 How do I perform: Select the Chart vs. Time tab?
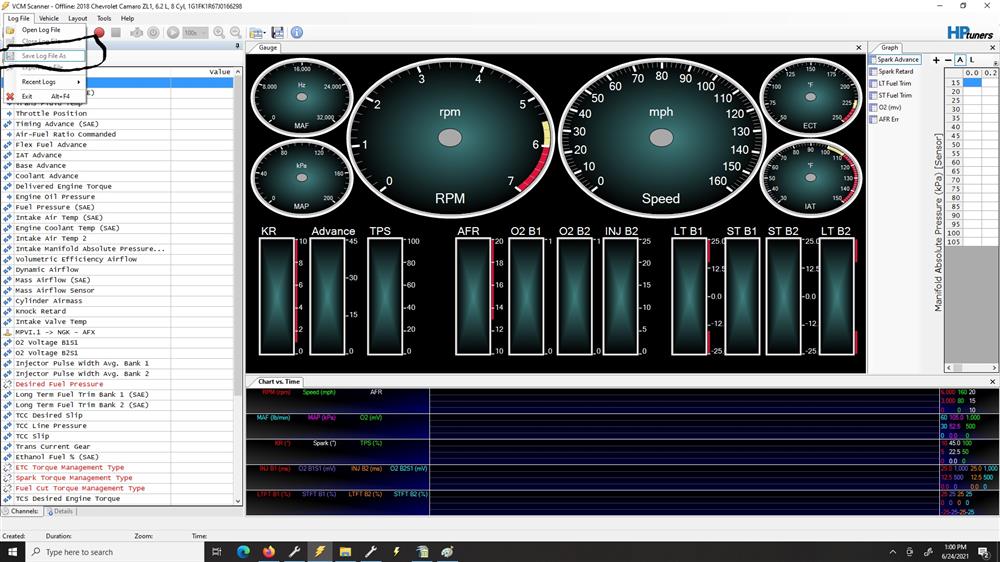pos(279,381)
